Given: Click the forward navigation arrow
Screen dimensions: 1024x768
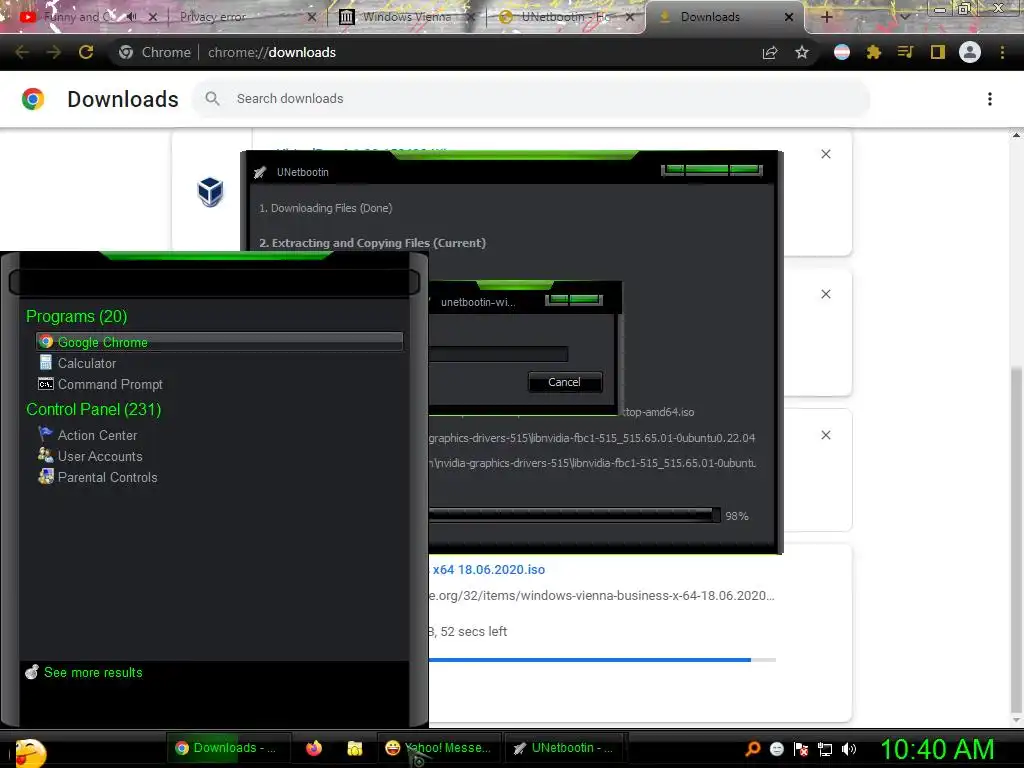Looking at the screenshot, I should [x=54, y=52].
